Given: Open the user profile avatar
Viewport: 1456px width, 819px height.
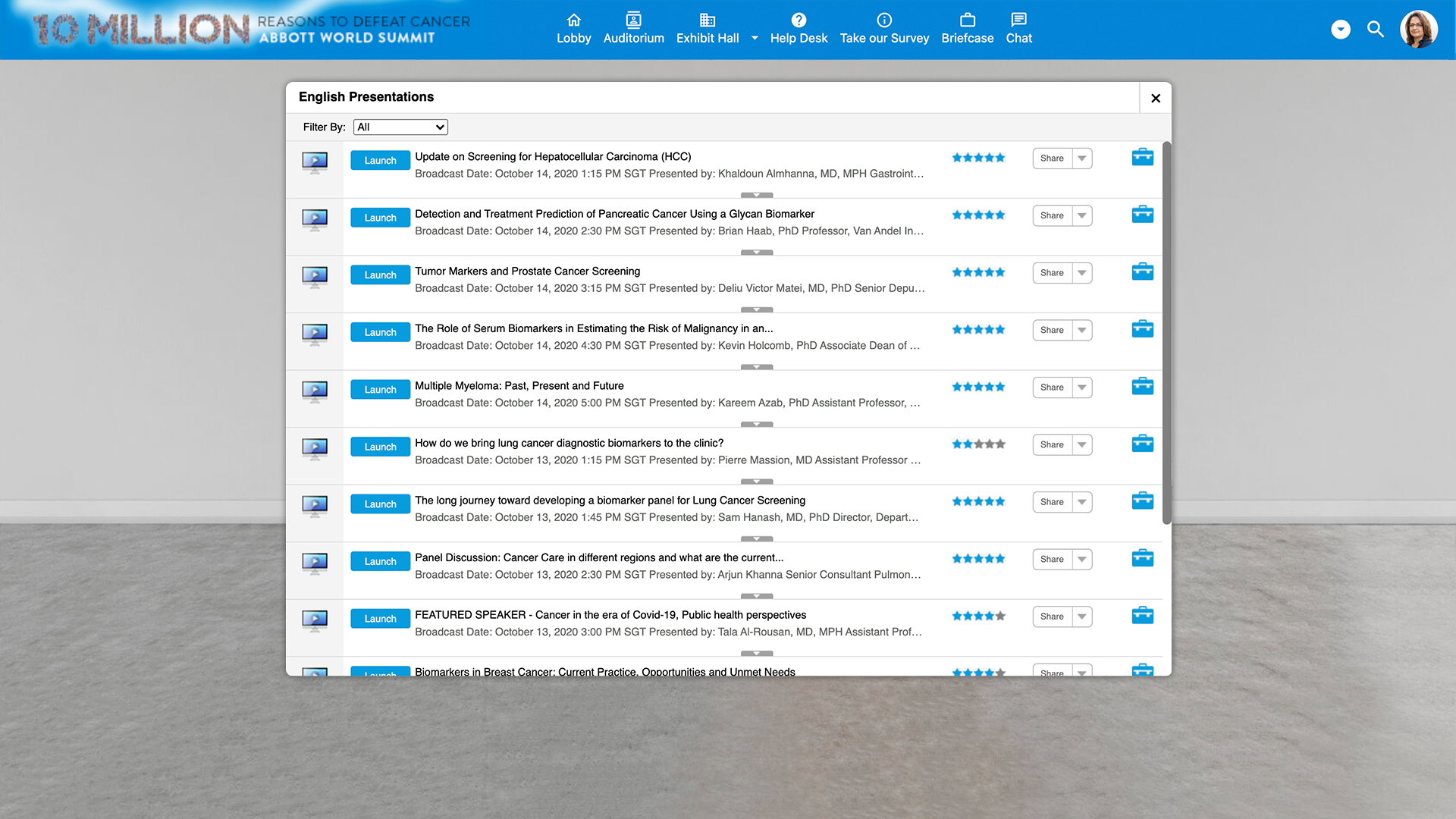Looking at the screenshot, I should tap(1418, 30).
